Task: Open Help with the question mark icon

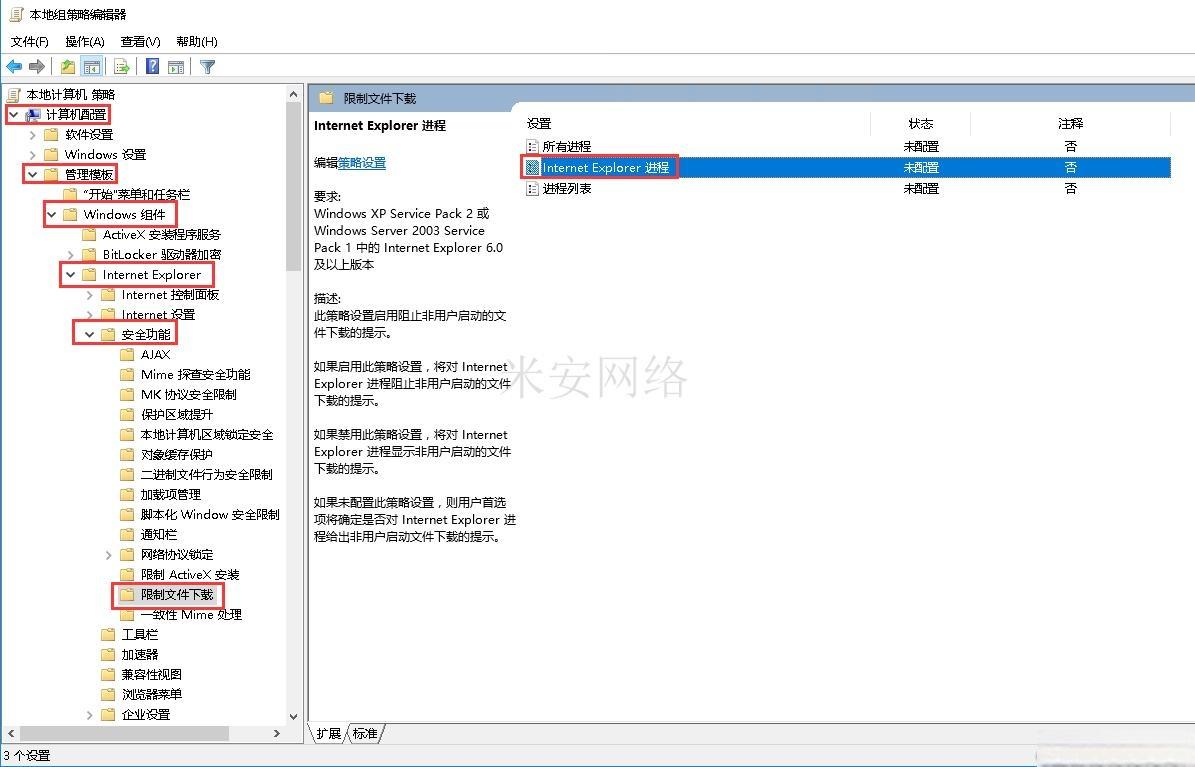Action: pyautogui.click(x=152, y=67)
